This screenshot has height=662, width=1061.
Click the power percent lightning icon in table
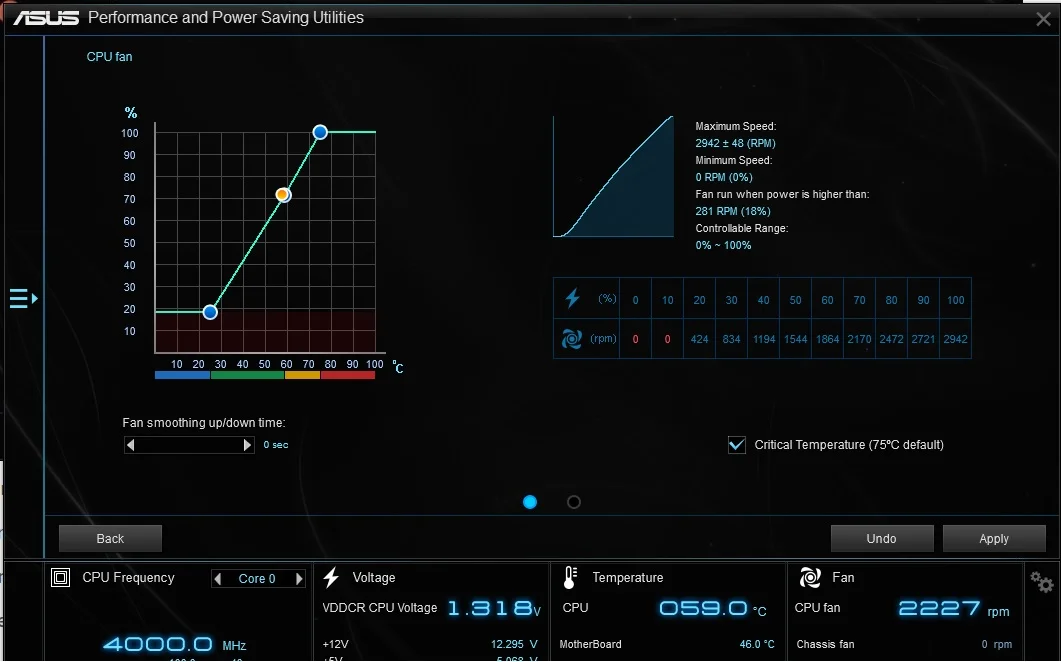pyautogui.click(x=572, y=298)
